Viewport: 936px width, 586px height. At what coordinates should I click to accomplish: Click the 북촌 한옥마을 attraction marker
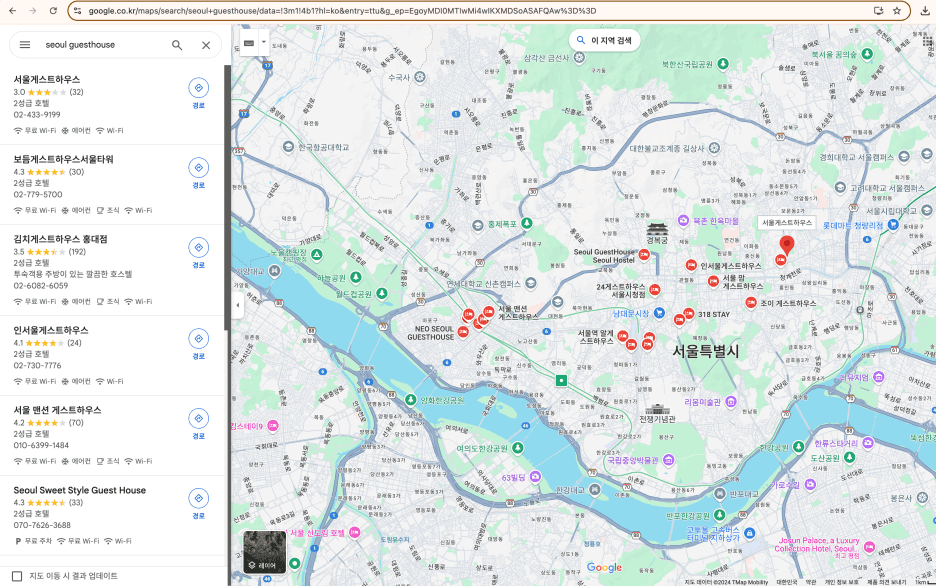click(683, 221)
